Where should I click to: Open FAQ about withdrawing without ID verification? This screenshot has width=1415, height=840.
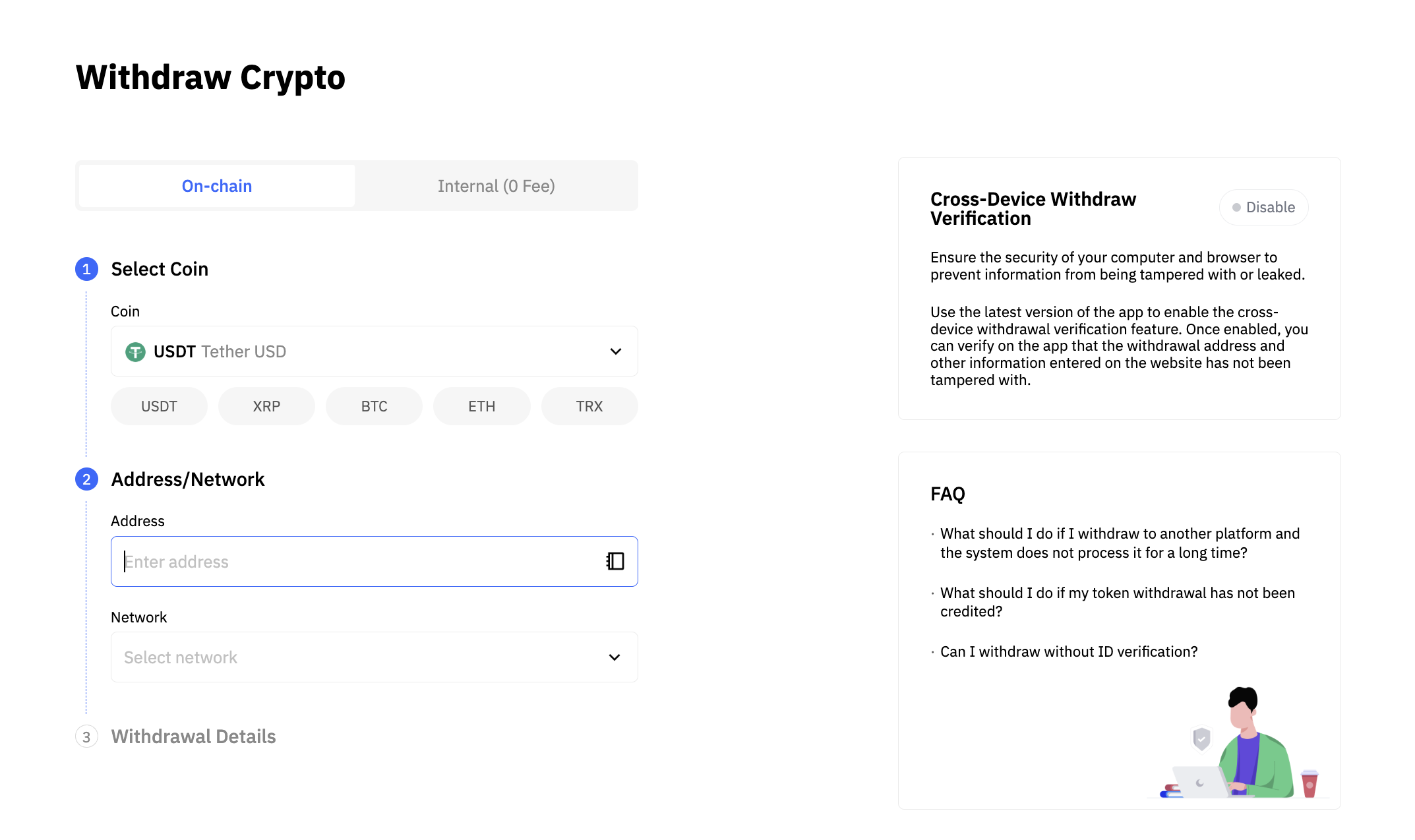click(x=1068, y=651)
